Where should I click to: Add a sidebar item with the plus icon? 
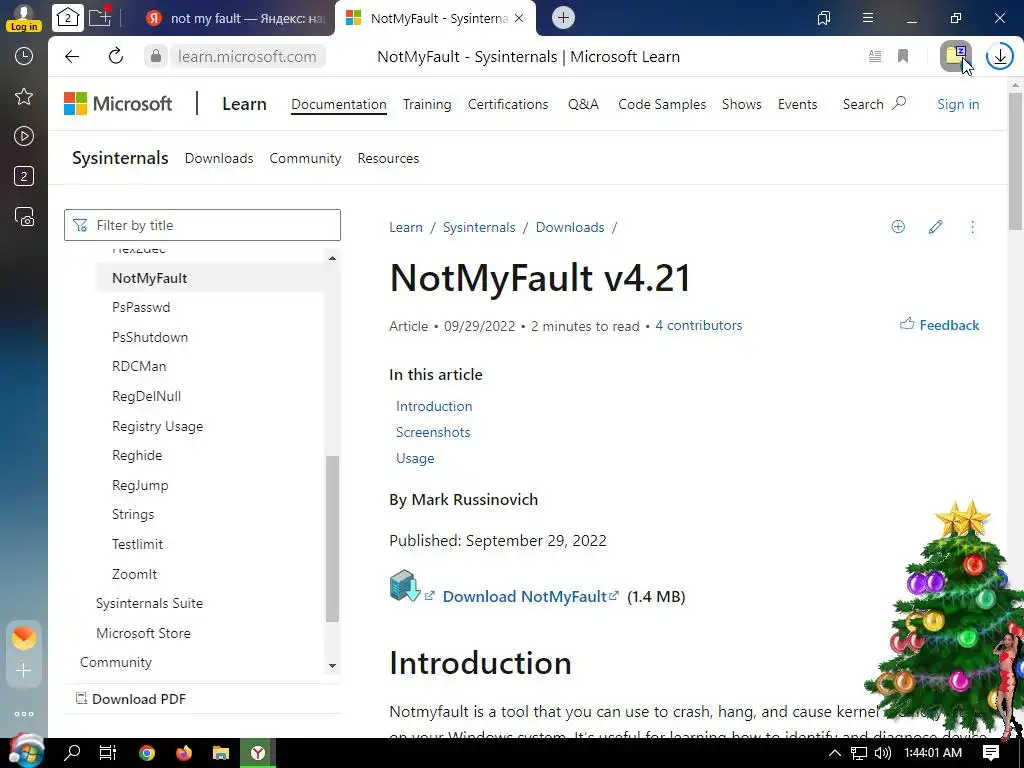(24, 671)
